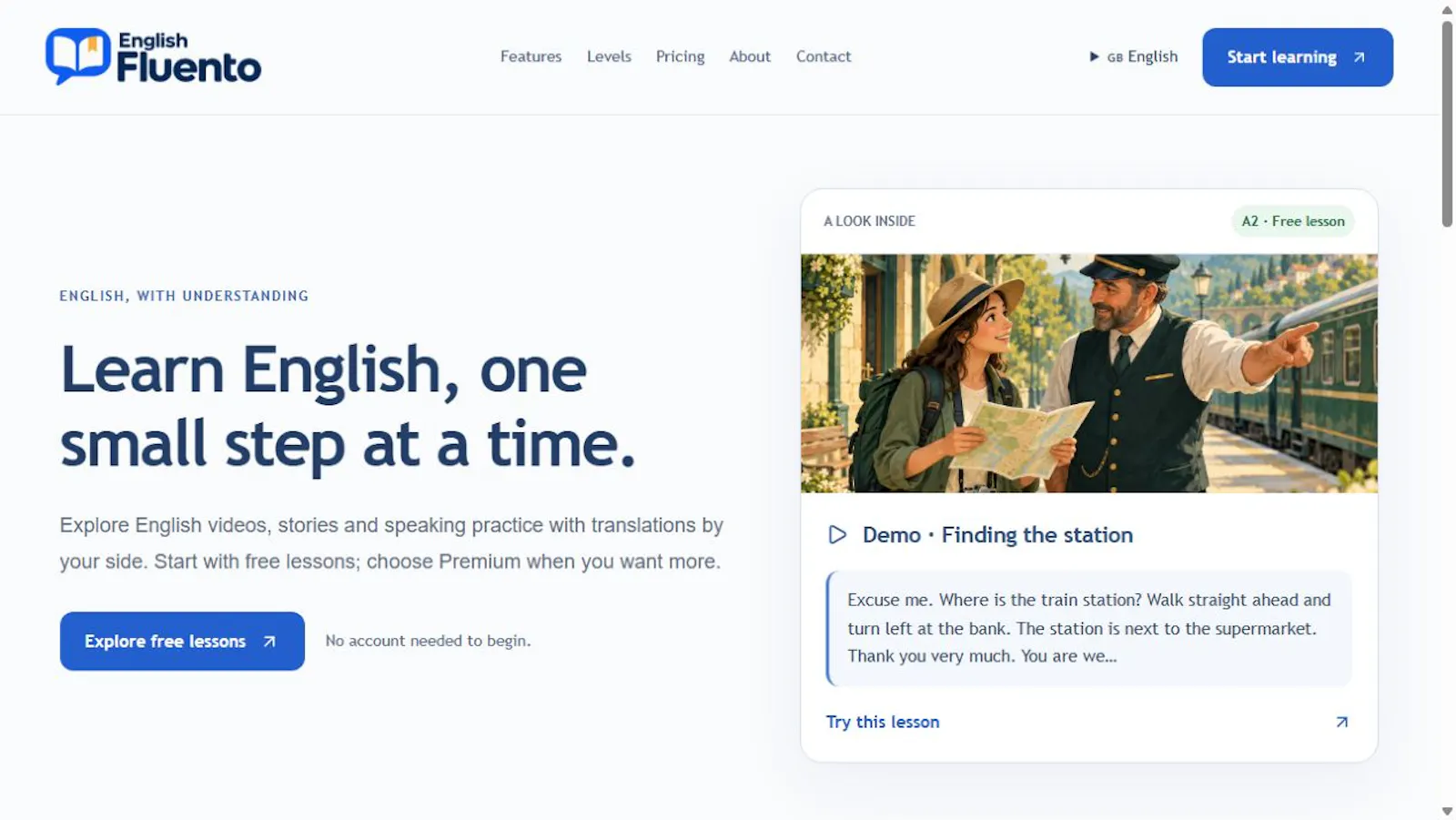The image size is (1456, 820).
Task: Click the 'A LOOK INSIDE' label
Action: (x=869, y=221)
